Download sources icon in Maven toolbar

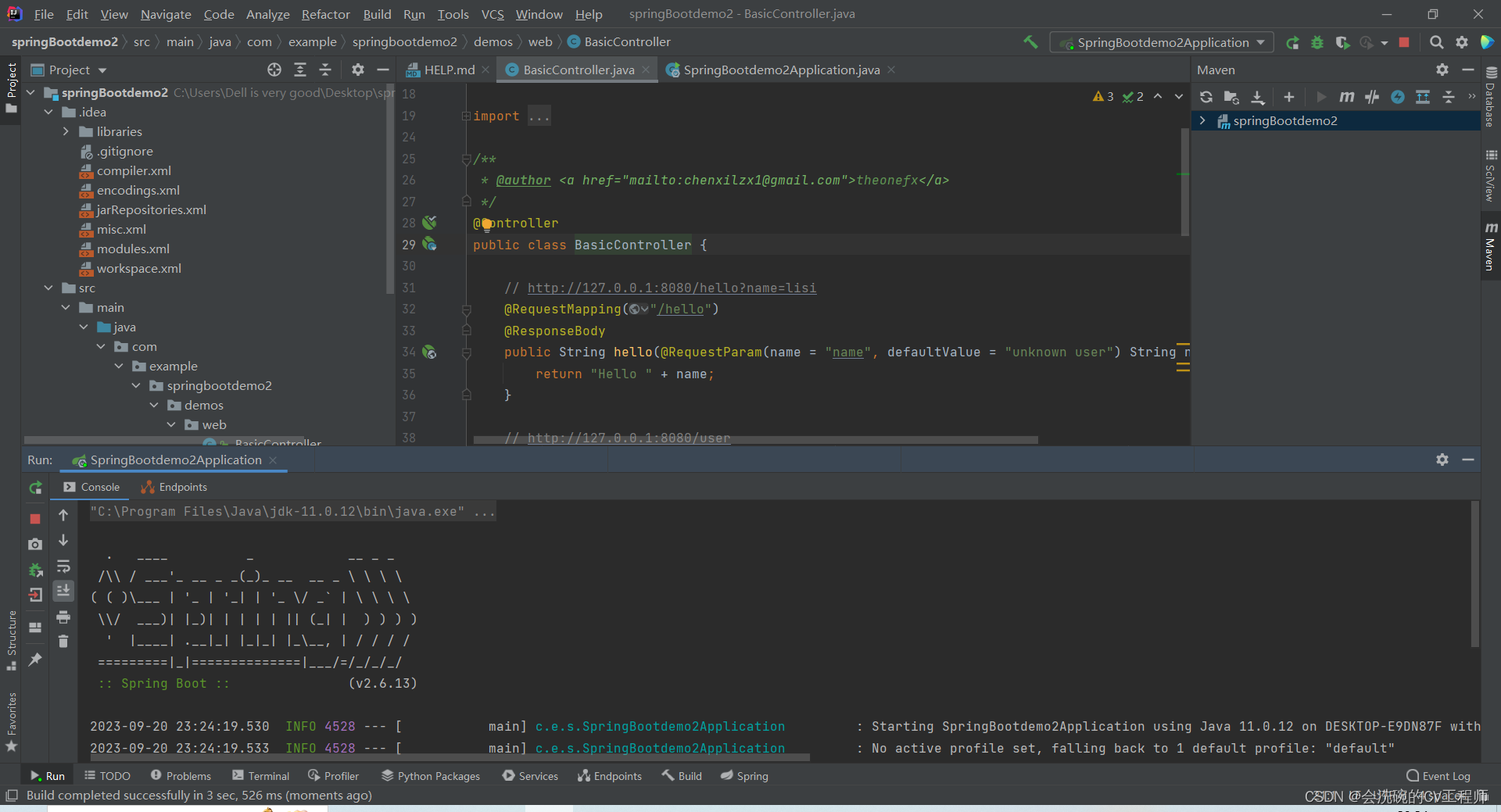pyautogui.click(x=1257, y=97)
